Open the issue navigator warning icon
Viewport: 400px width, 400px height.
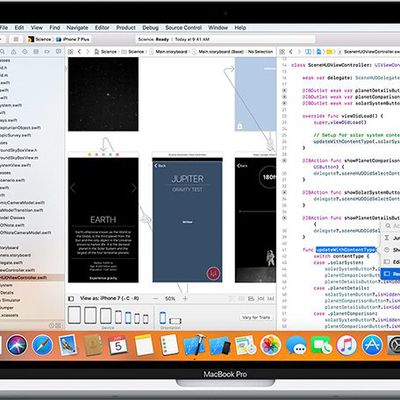pyautogui.click(x=13, y=52)
